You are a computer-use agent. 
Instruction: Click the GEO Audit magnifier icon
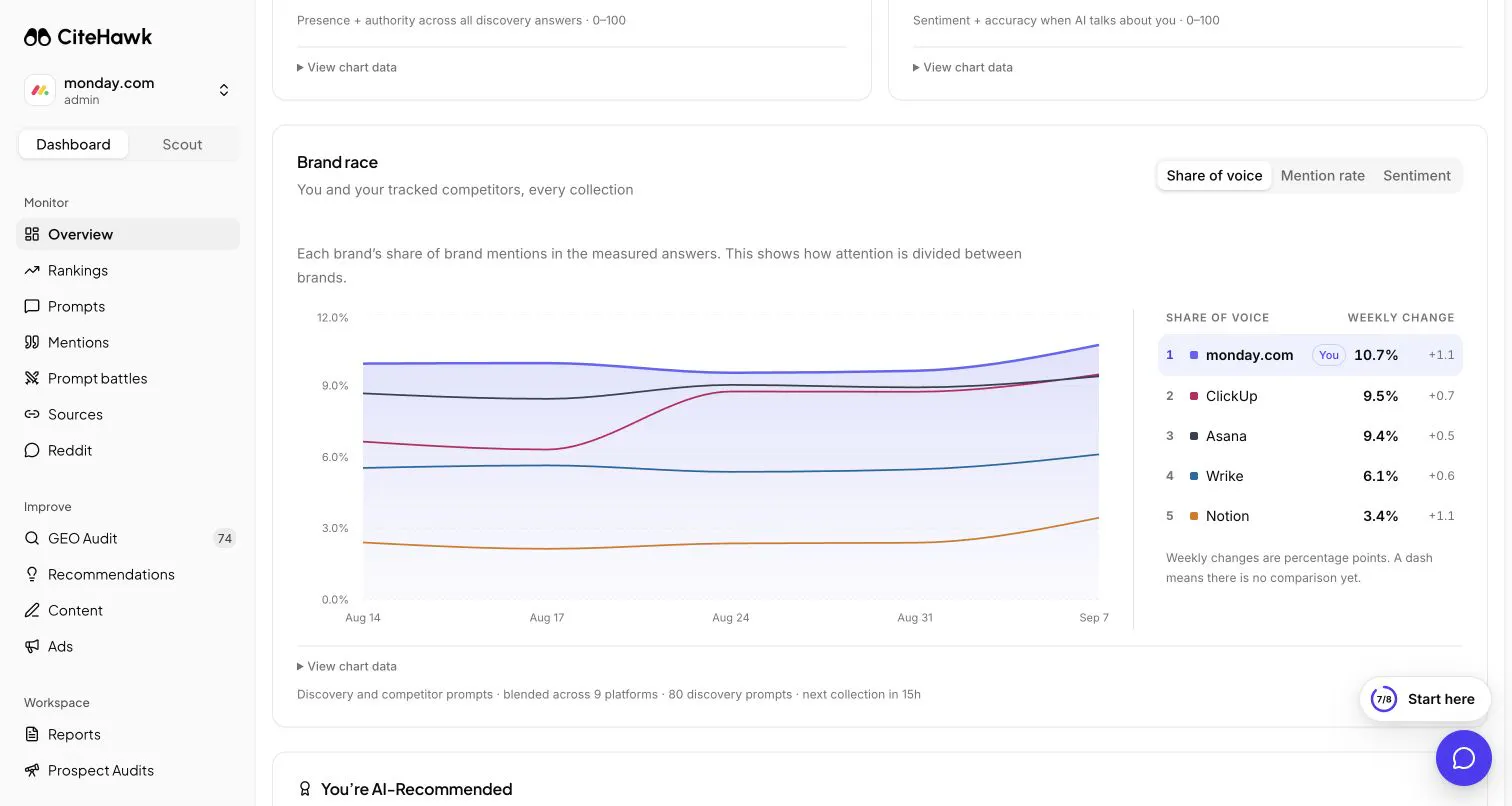coord(32,538)
